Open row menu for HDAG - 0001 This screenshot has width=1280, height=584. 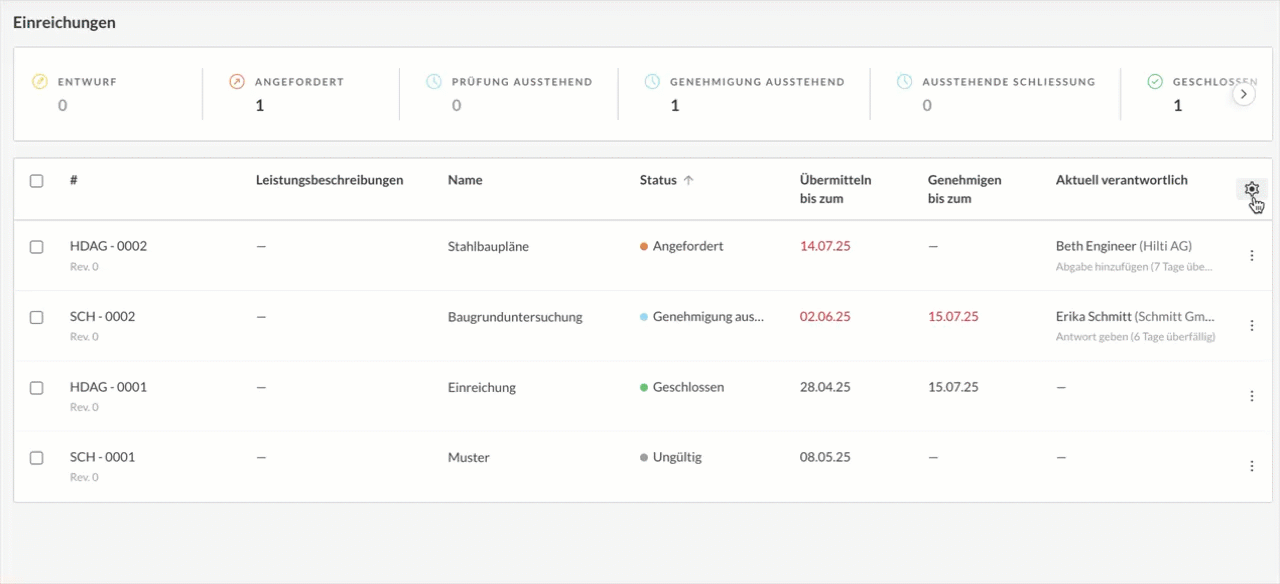[x=1251, y=396]
